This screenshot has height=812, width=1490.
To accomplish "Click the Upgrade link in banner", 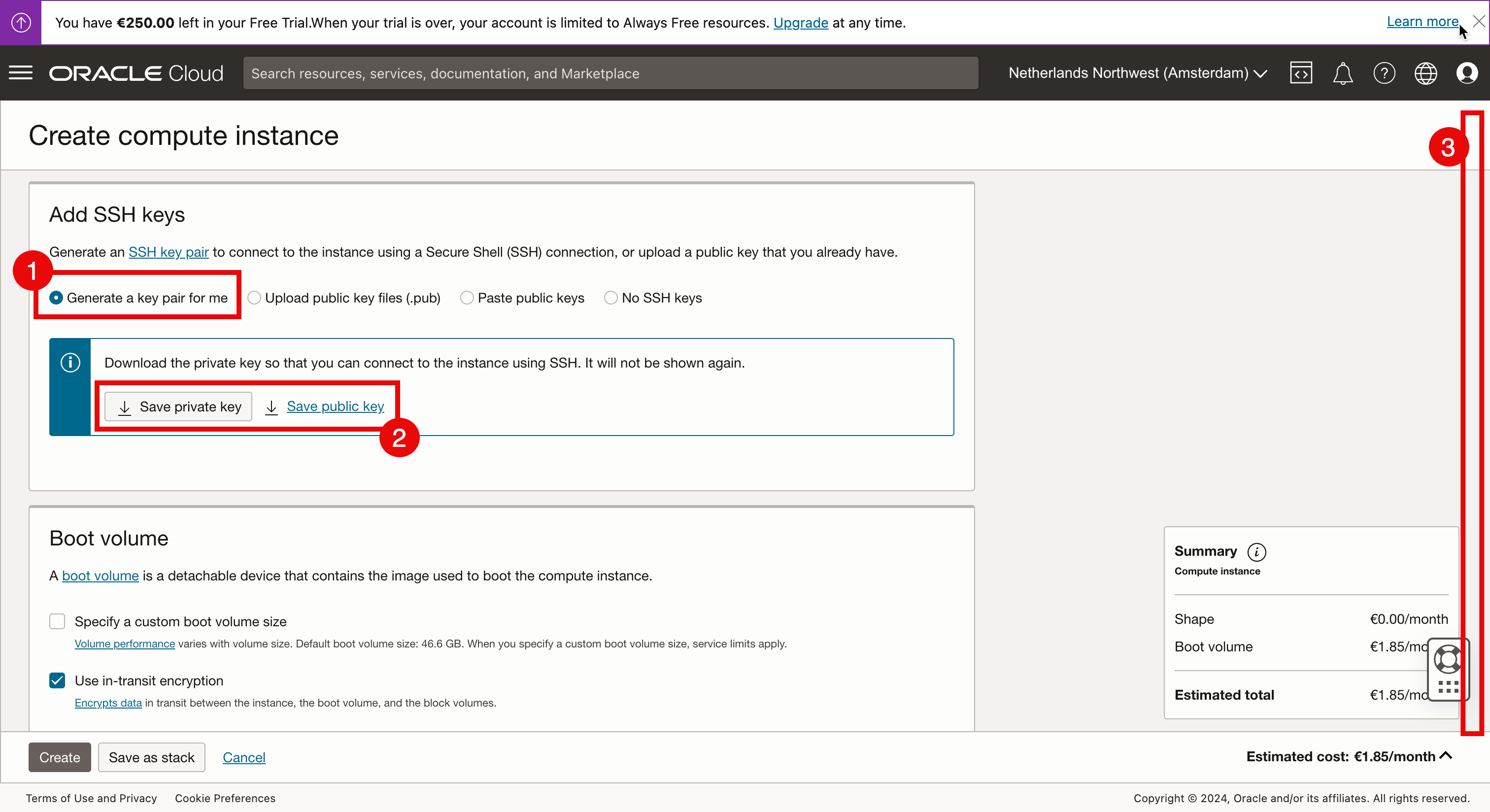I will pyautogui.click(x=801, y=23).
